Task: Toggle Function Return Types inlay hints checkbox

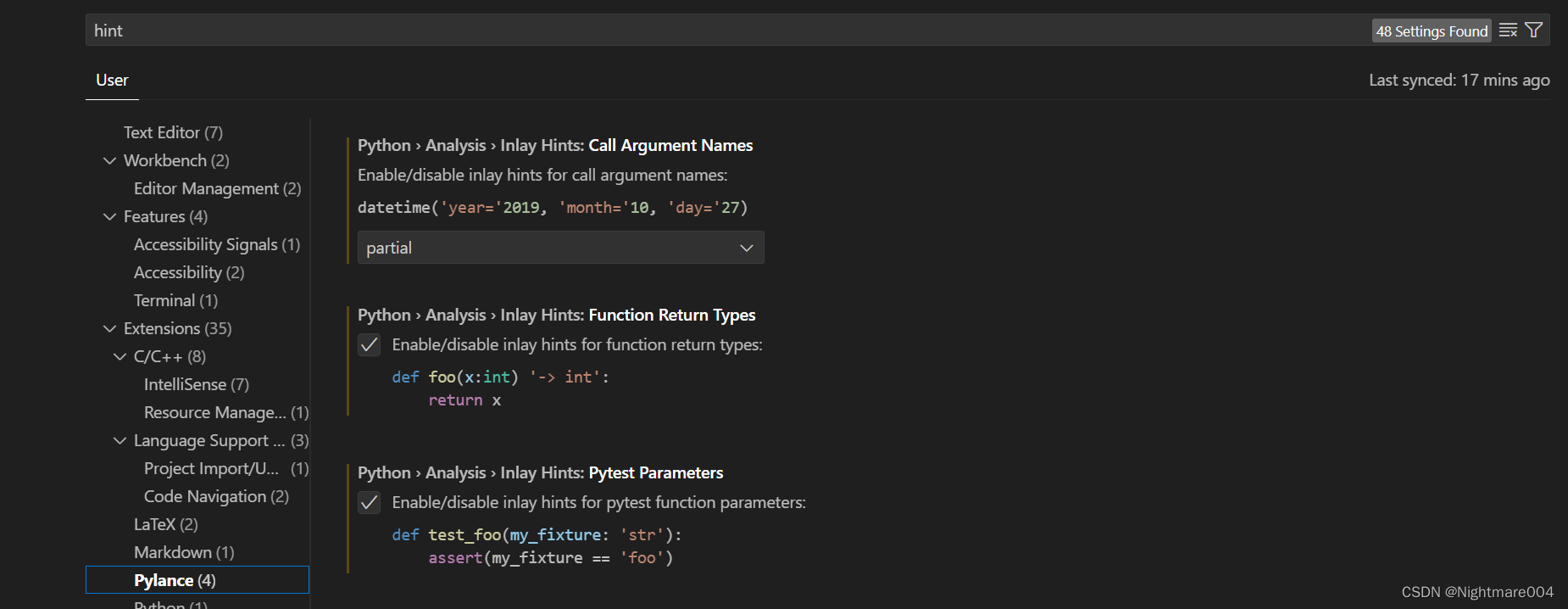Action: [x=370, y=344]
